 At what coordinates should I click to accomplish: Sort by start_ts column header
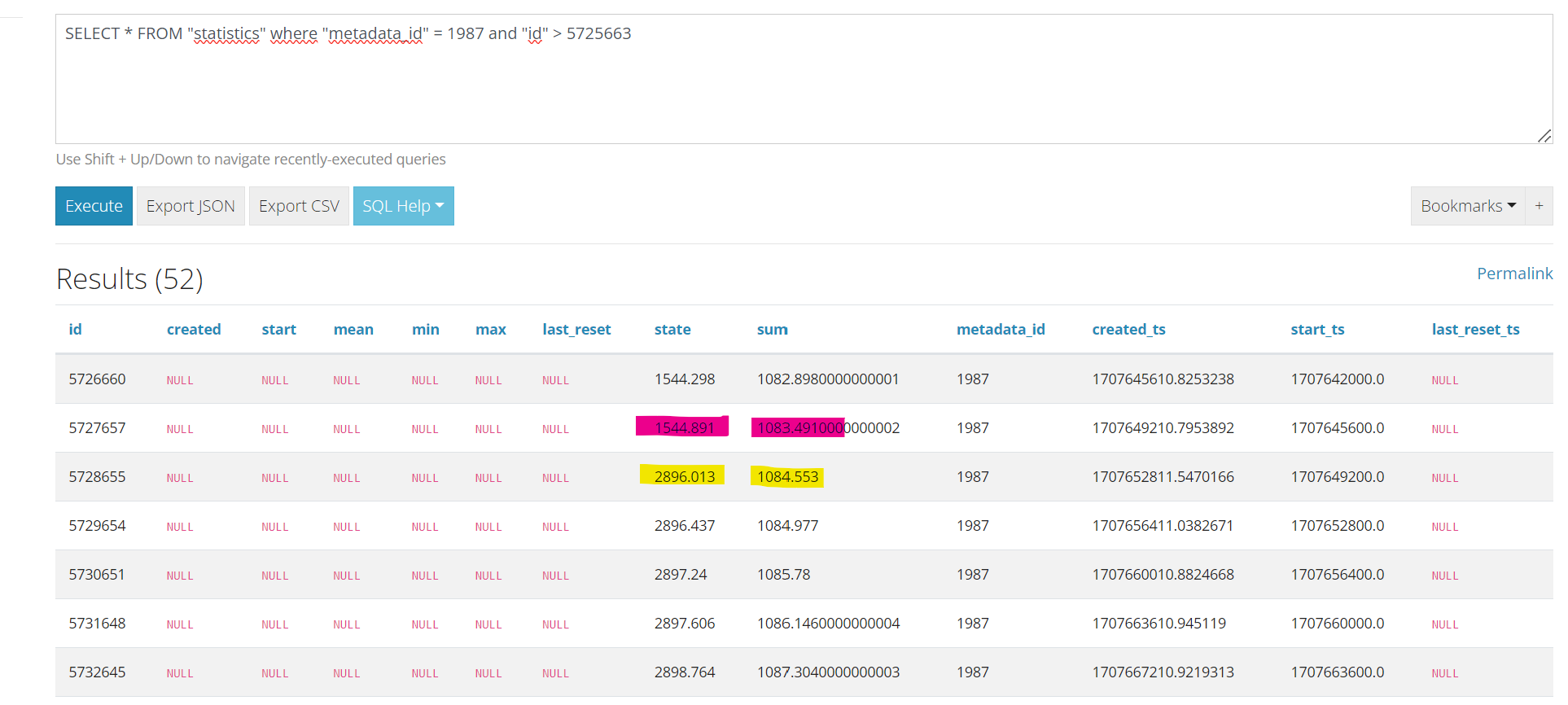[1316, 330]
